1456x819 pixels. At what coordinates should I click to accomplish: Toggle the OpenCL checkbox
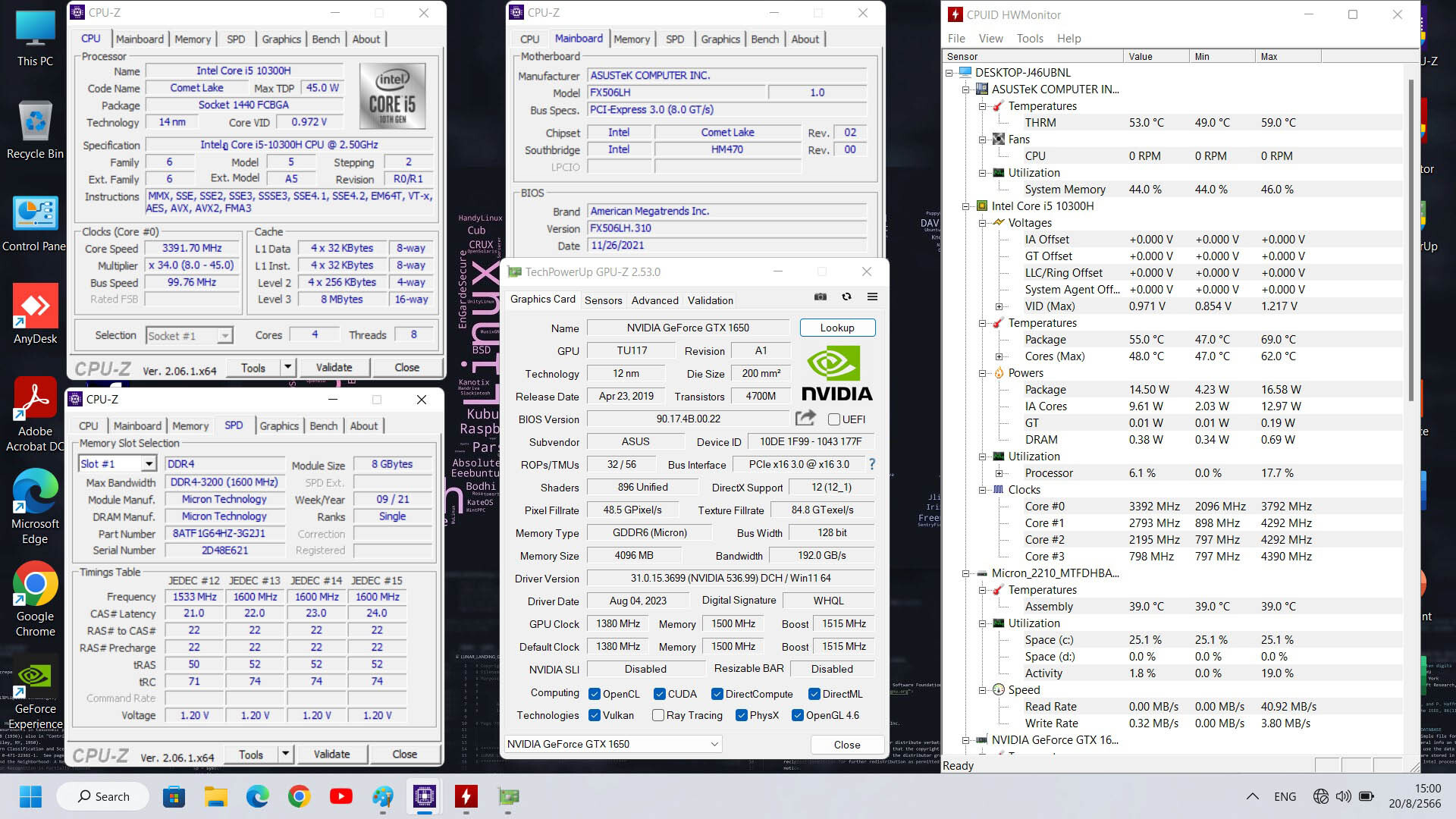595,694
